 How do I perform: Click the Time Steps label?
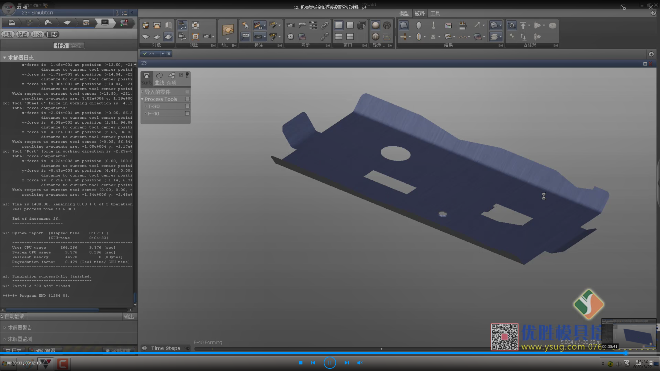click(x=165, y=348)
